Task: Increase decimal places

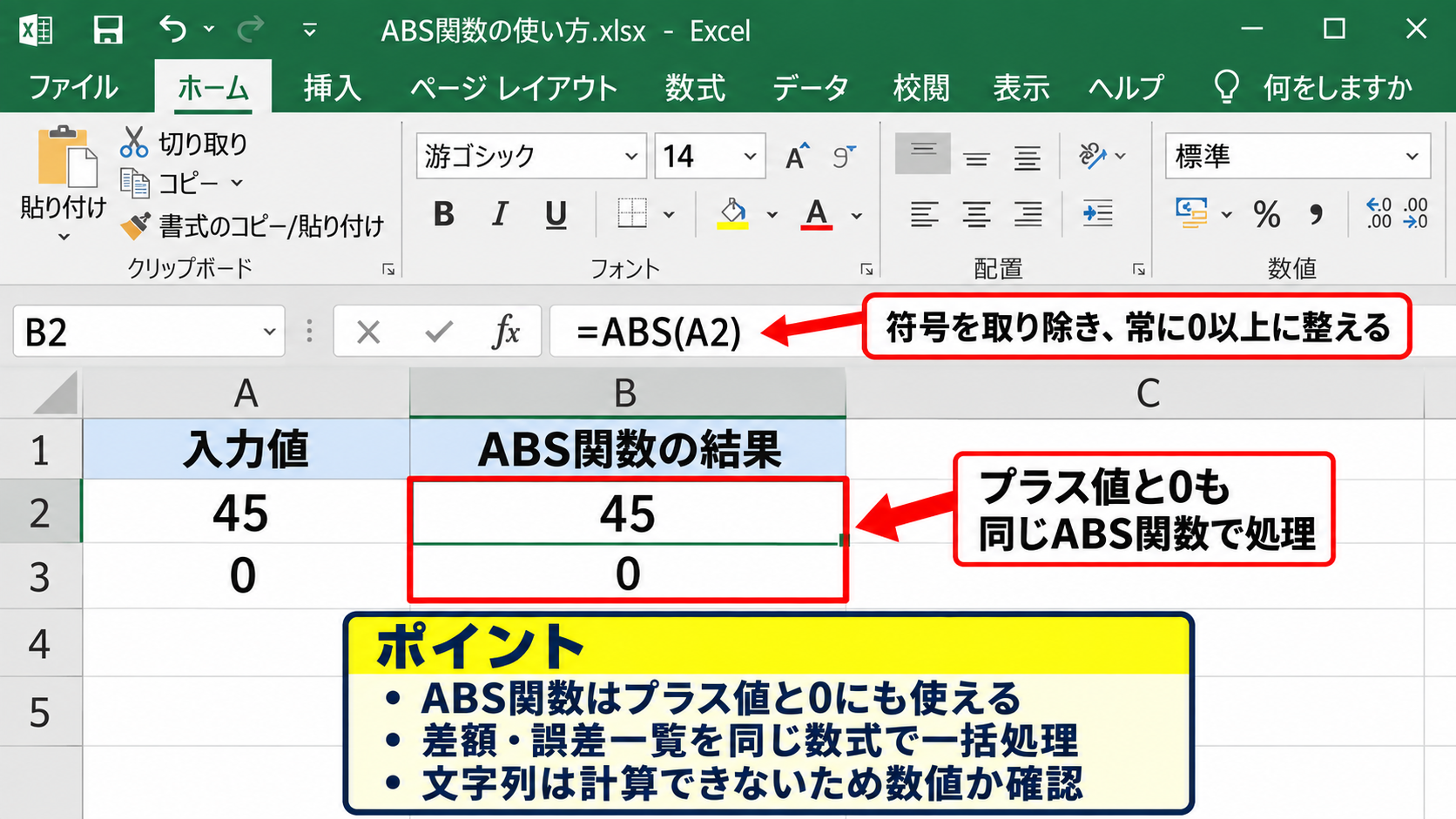Action: click(1378, 213)
